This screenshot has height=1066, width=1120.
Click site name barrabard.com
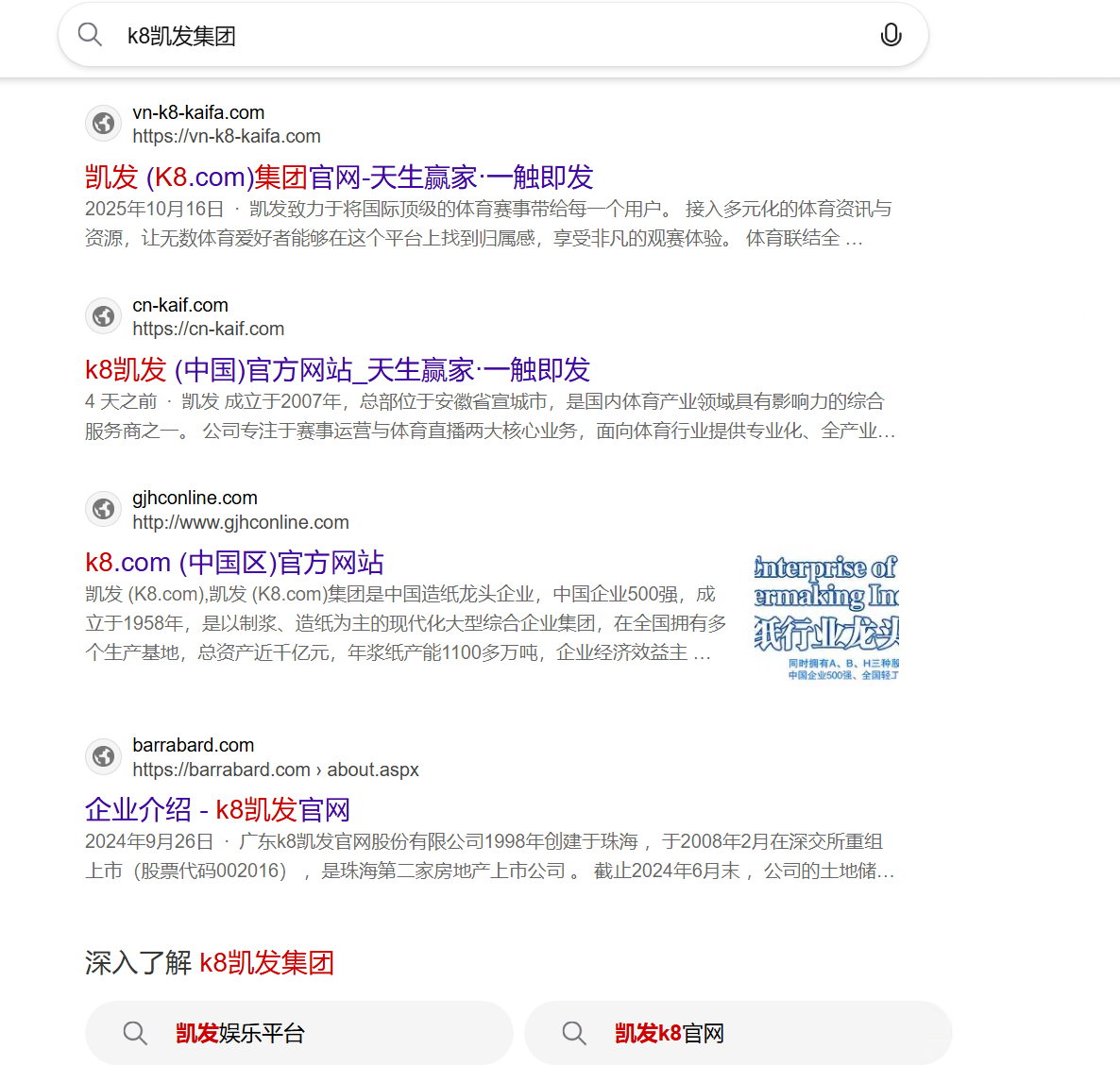(x=194, y=745)
